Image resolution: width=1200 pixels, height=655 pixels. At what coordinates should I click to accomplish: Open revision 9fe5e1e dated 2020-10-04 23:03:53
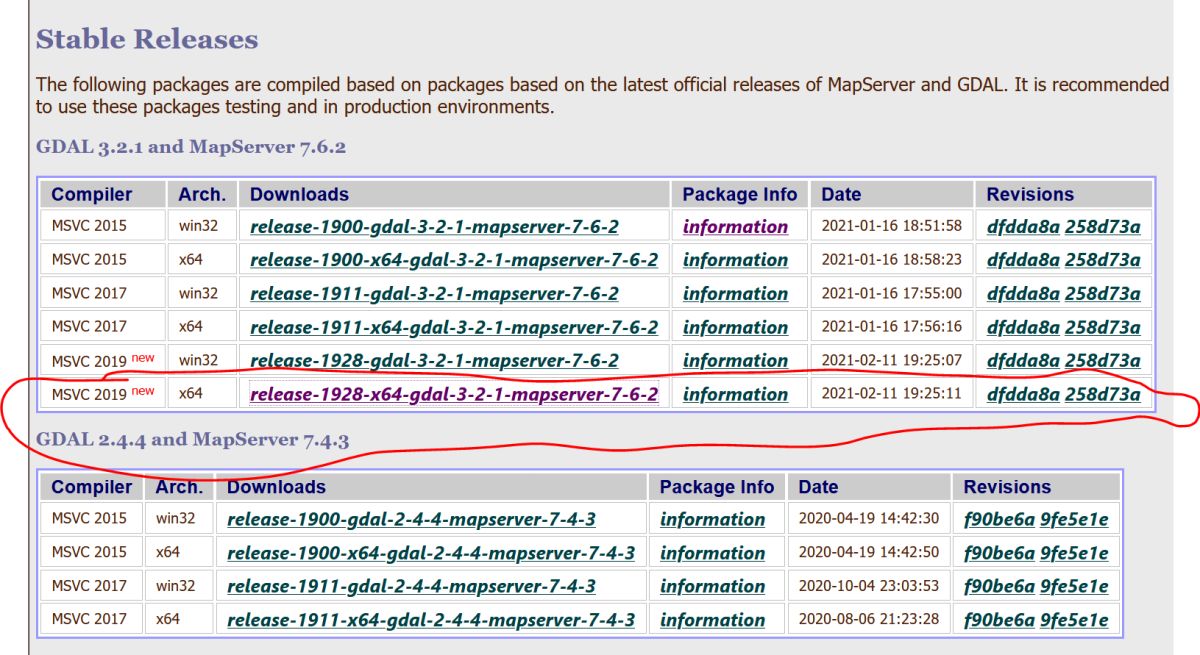[x=1074, y=586]
